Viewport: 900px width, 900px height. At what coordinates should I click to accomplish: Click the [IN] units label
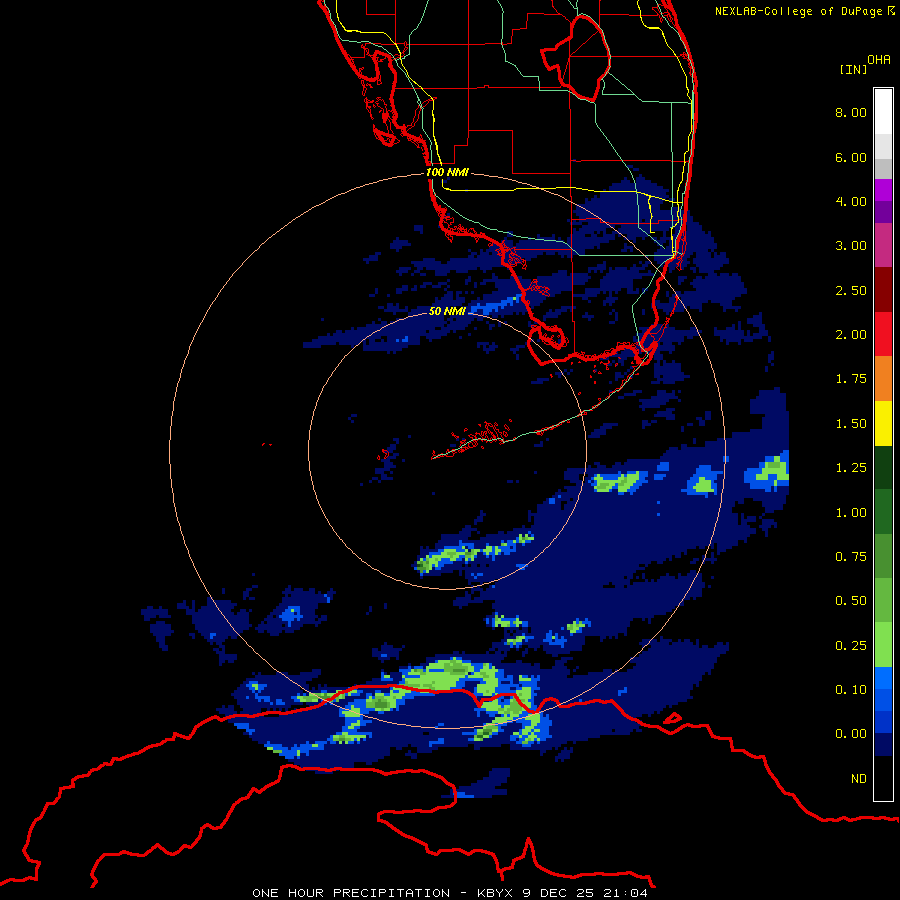pyautogui.click(x=853, y=69)
